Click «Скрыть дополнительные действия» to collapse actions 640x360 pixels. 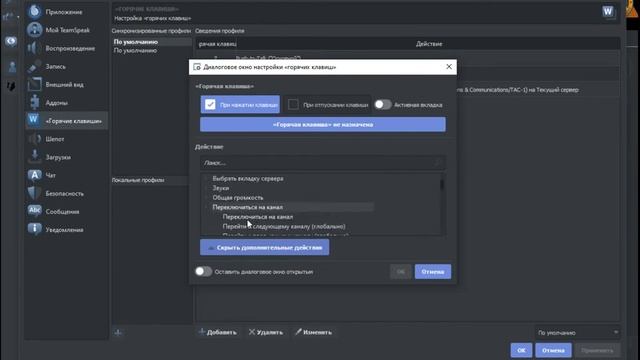[x=264, y=247]
